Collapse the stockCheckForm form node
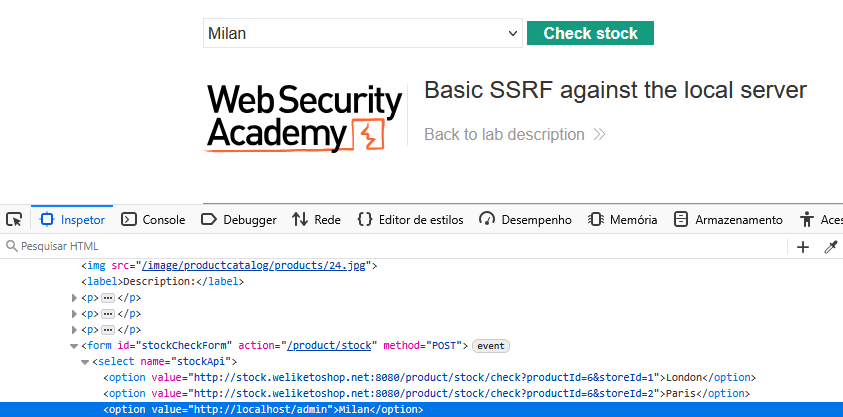The height and width of the screenshot is (417, 843). click(74, 346)
